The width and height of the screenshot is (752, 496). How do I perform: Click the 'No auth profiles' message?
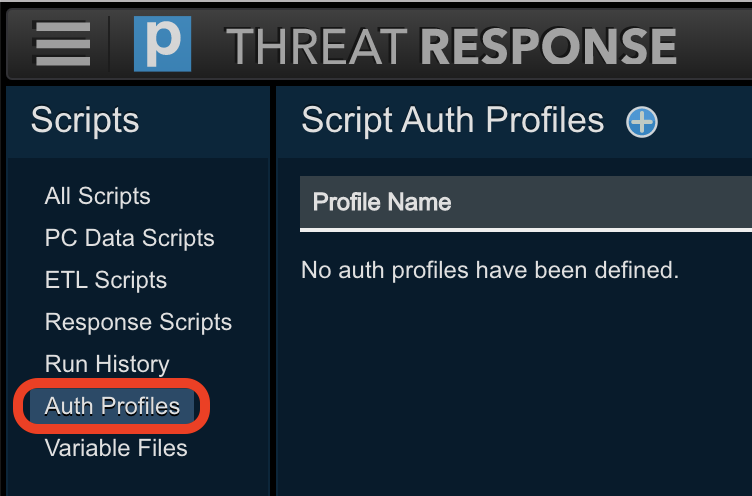(489, 269)
